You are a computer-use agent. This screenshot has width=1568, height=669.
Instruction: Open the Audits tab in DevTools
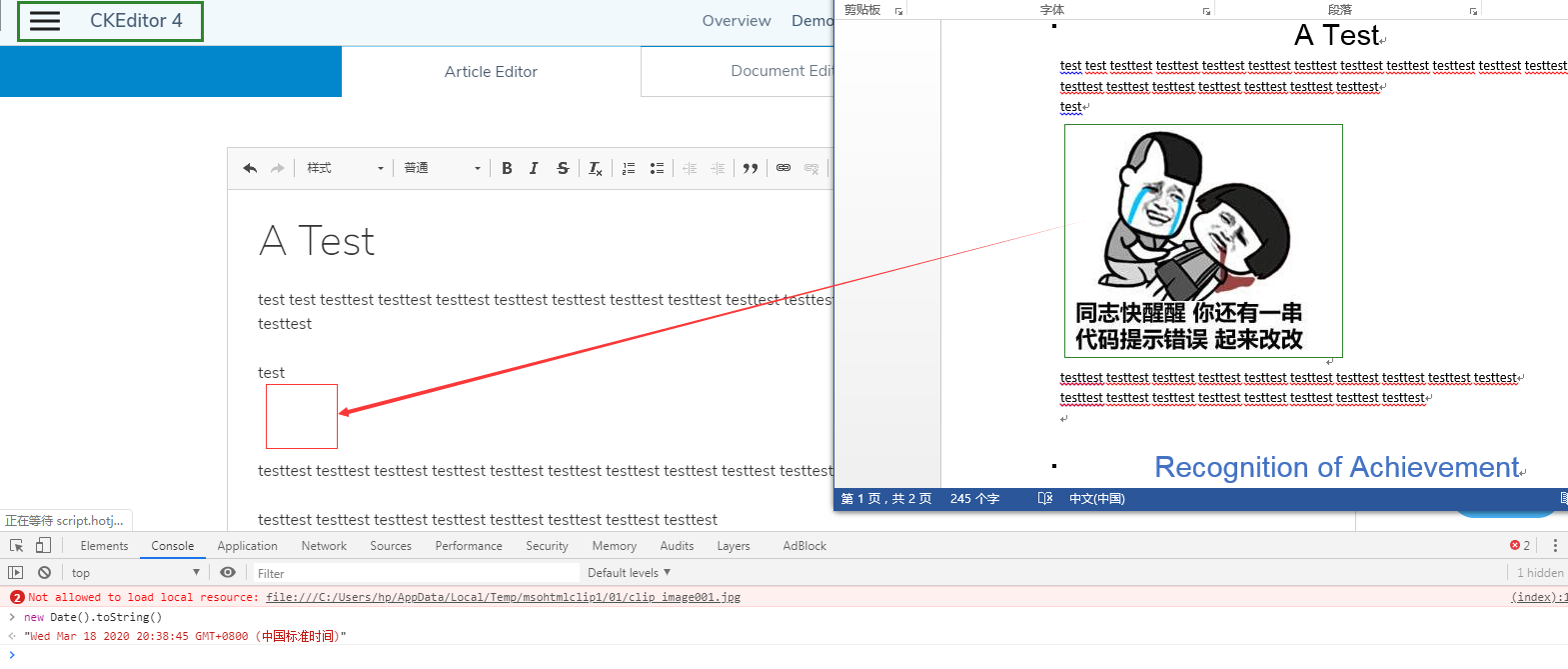point(677,546)
